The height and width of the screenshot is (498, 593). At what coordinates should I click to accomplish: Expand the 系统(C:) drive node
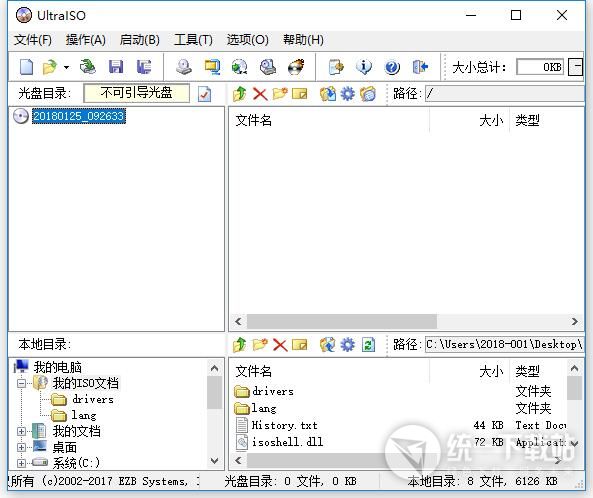click(22, 463)
